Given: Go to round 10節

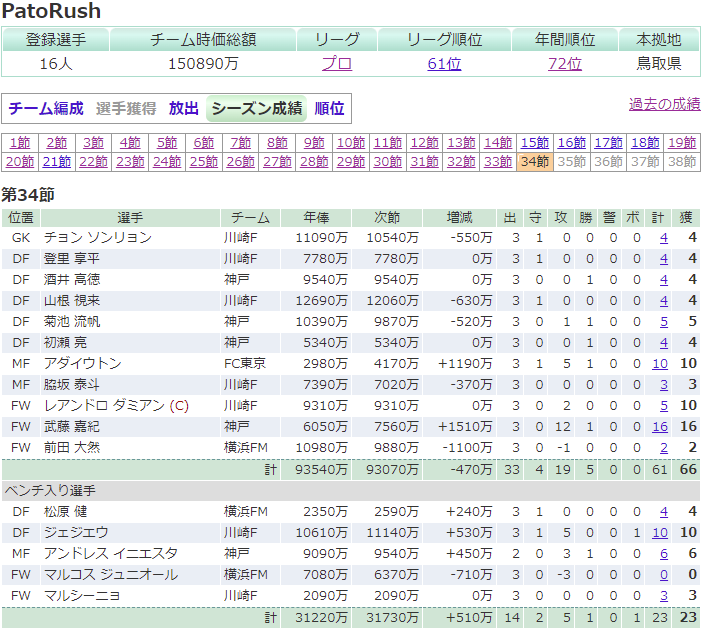Looking at the screenshot, I should coord(351,143).
